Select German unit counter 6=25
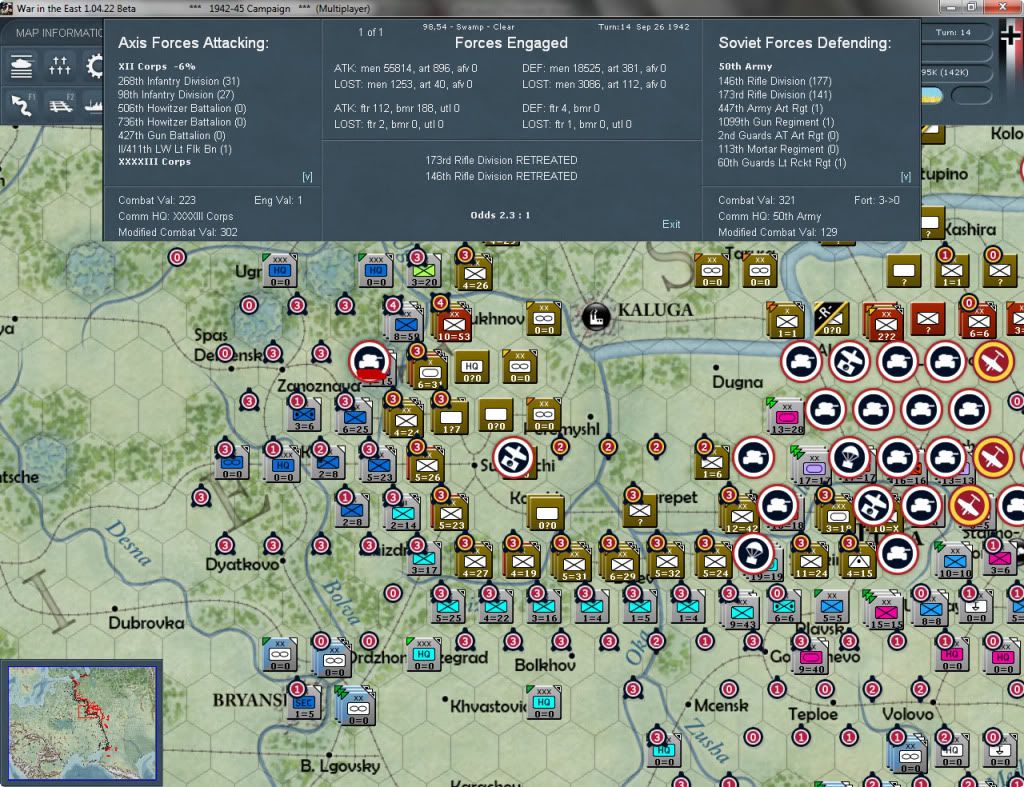Image resolution: width=1024 pixels, height=787 pixels. [x=355, y=417]
